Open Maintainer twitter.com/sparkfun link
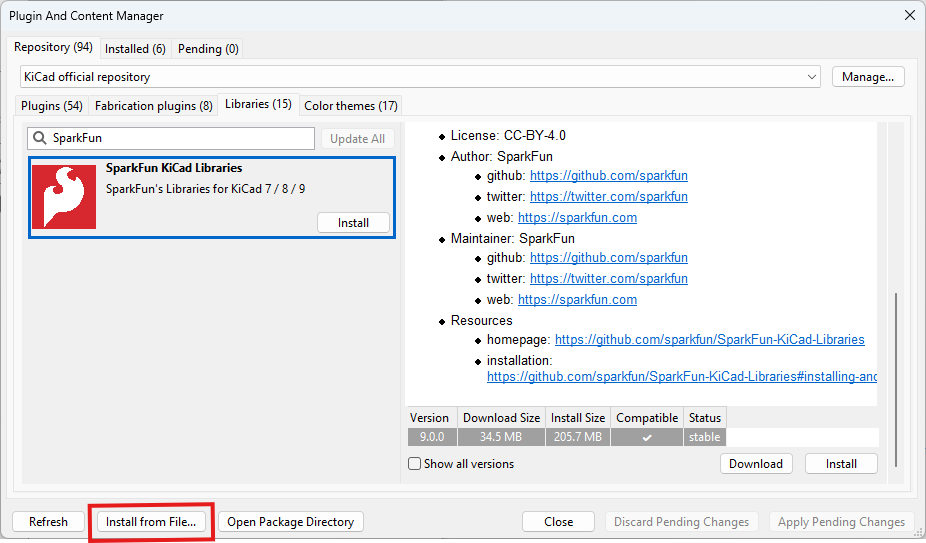The height and width of the screenshot is (543, 926). pyautogui.click(x=609, y=278)
